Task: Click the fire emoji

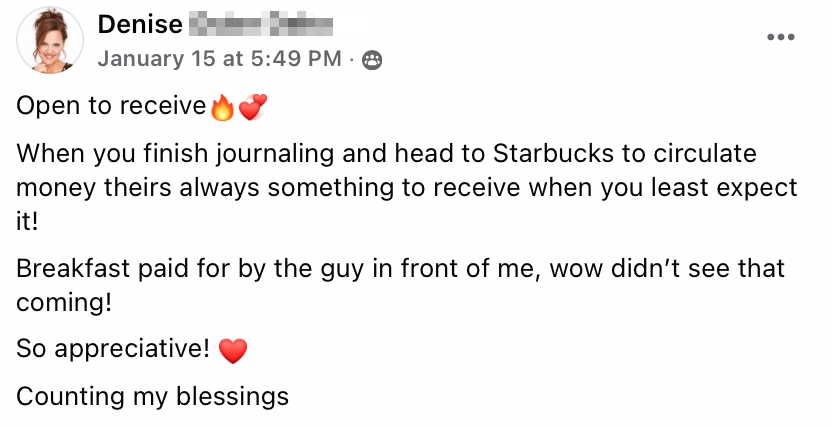Action: (x=222, y=107)
